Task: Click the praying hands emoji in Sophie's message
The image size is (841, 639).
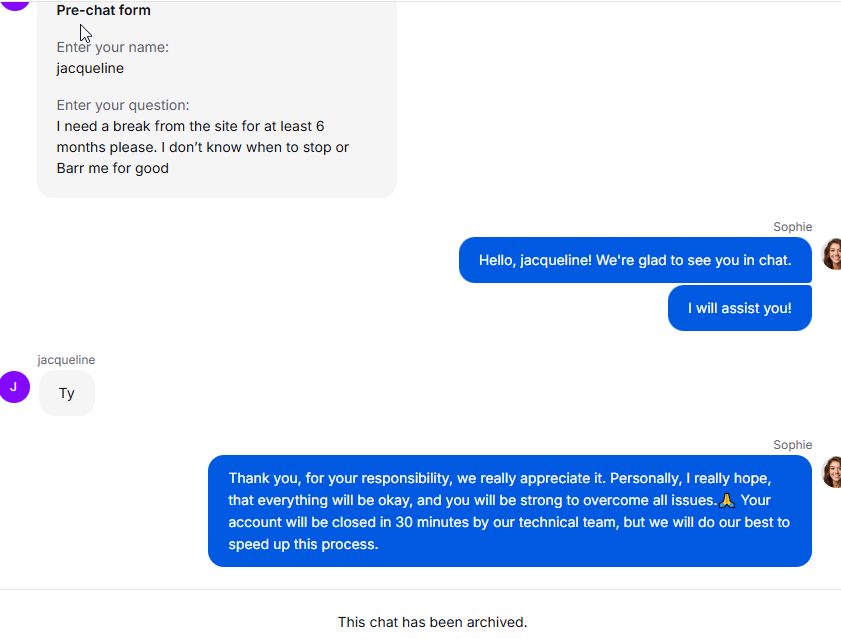Action: tap(727, 500)
